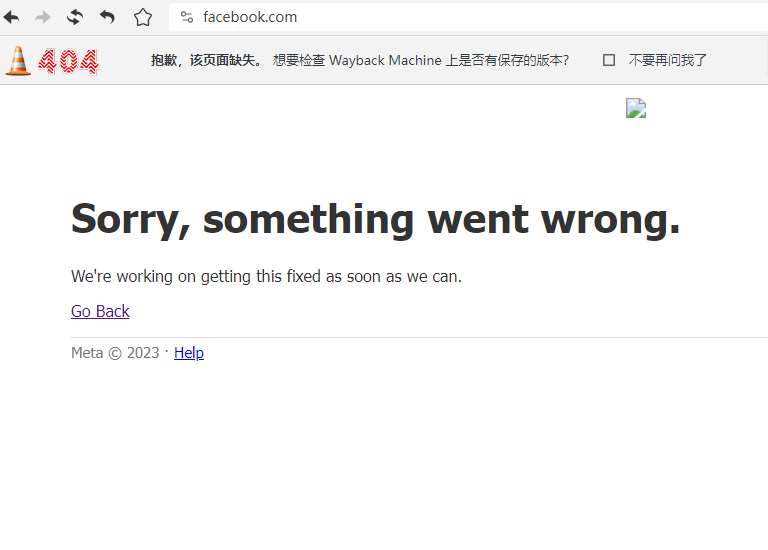Check the Wayback Machine saved version prompt

421,60
